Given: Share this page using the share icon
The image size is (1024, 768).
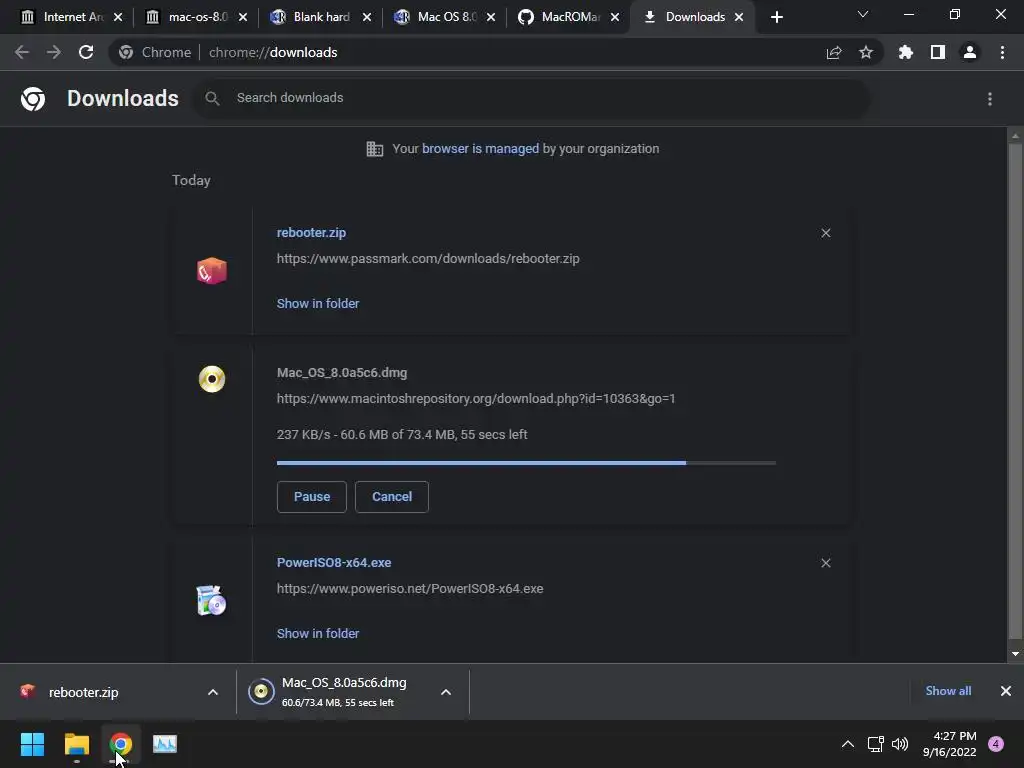Looking at the screenshot, I should click(x=834, y=52).
